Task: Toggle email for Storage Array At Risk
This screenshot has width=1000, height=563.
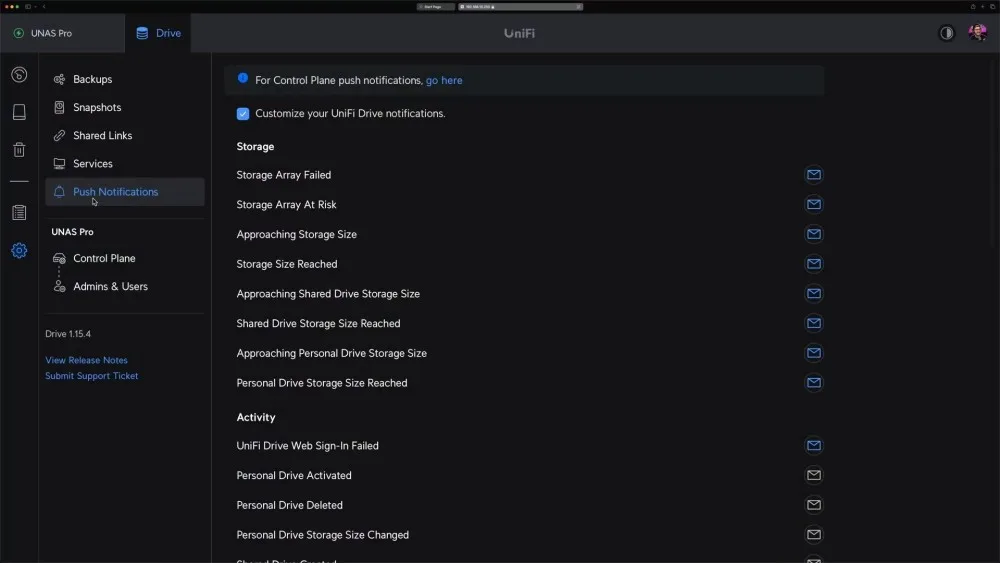Action: click(x=814, y=204)
